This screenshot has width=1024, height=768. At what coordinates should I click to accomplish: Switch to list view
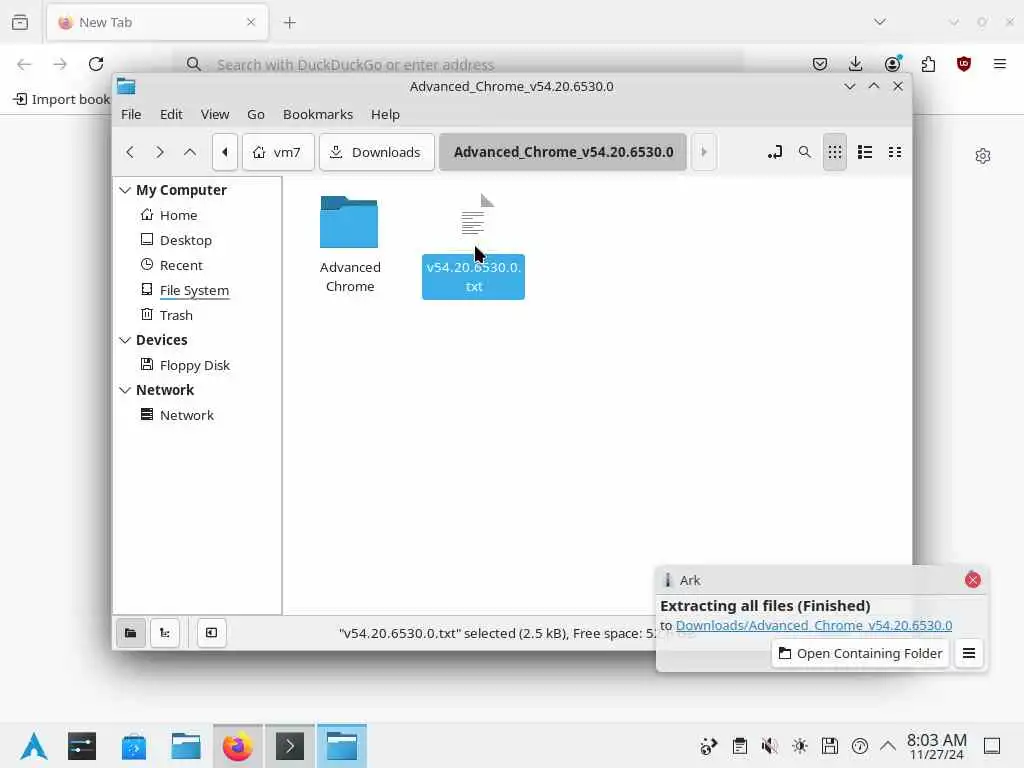tap(865, 152)
